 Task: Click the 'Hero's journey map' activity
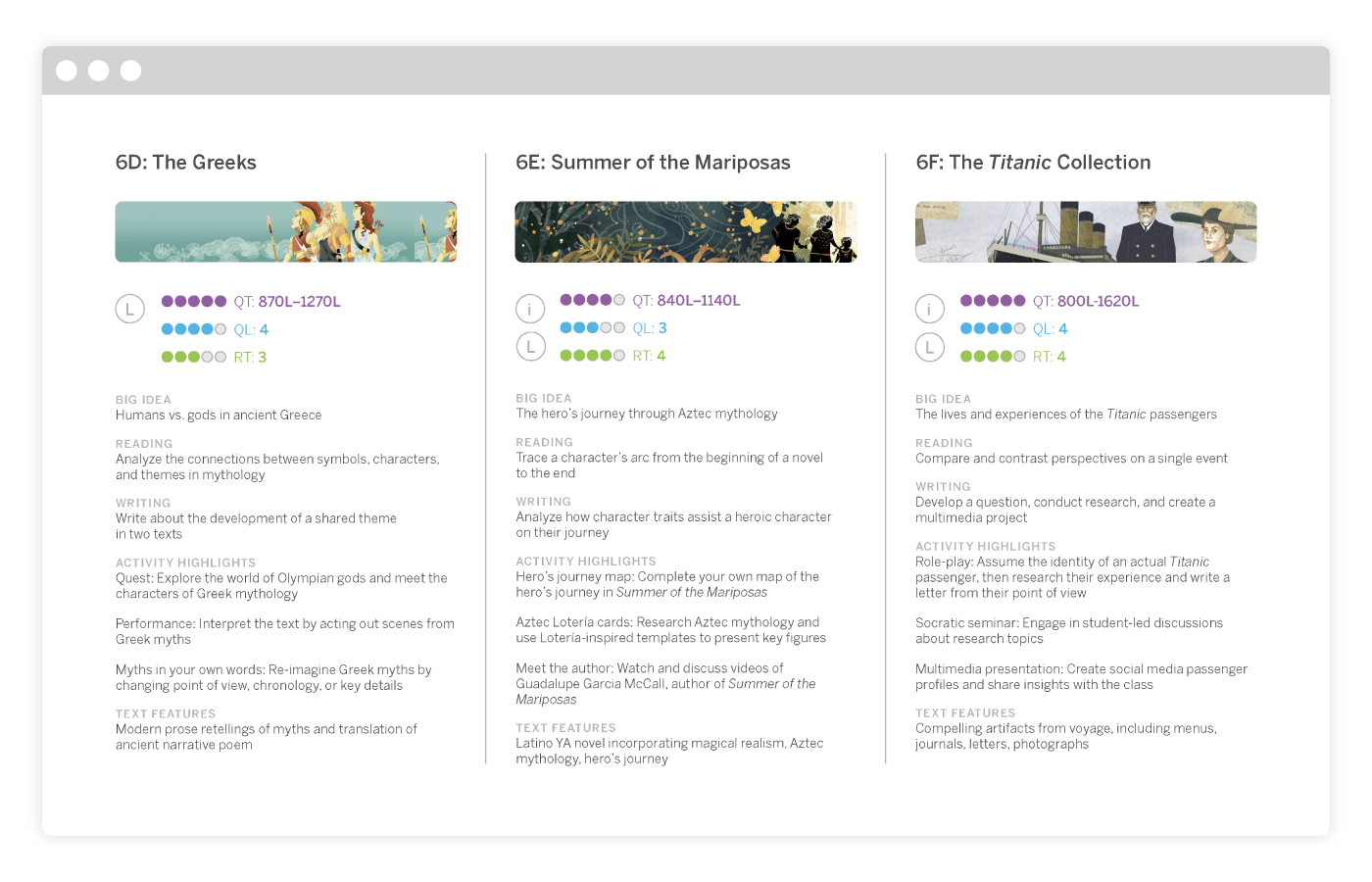(667, 584)
